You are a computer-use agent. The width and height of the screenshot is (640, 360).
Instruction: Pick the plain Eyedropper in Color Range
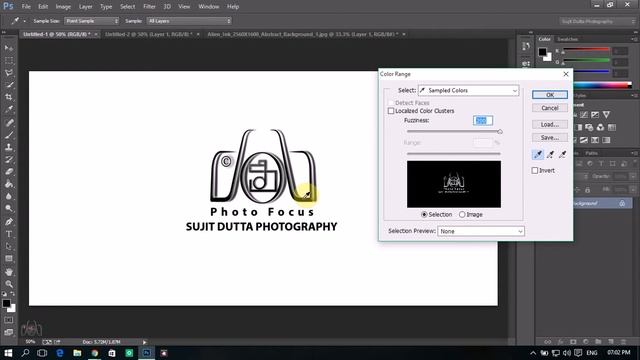(x=538, y=154)
